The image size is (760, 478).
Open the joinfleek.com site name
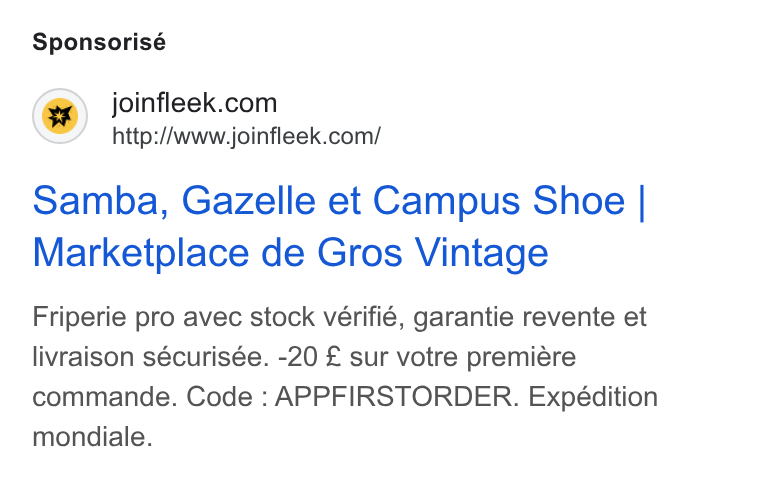[194, 103]
